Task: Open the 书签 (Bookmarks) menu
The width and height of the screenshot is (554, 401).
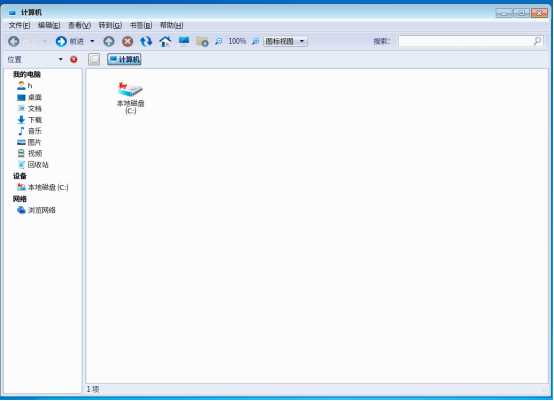Action: 141,25
